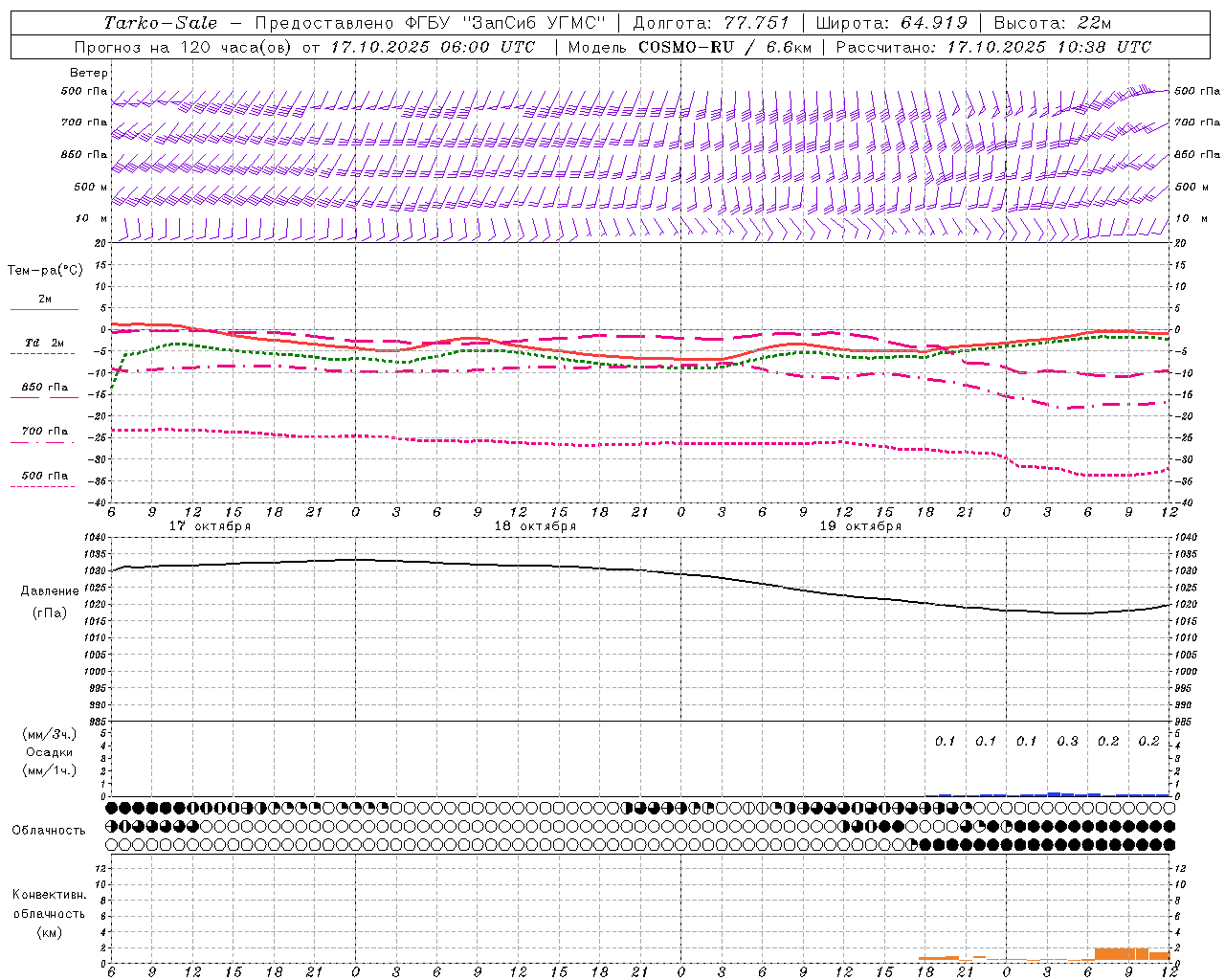
Task: Click the Tarko-Sale station title
Action: point(161,23)
